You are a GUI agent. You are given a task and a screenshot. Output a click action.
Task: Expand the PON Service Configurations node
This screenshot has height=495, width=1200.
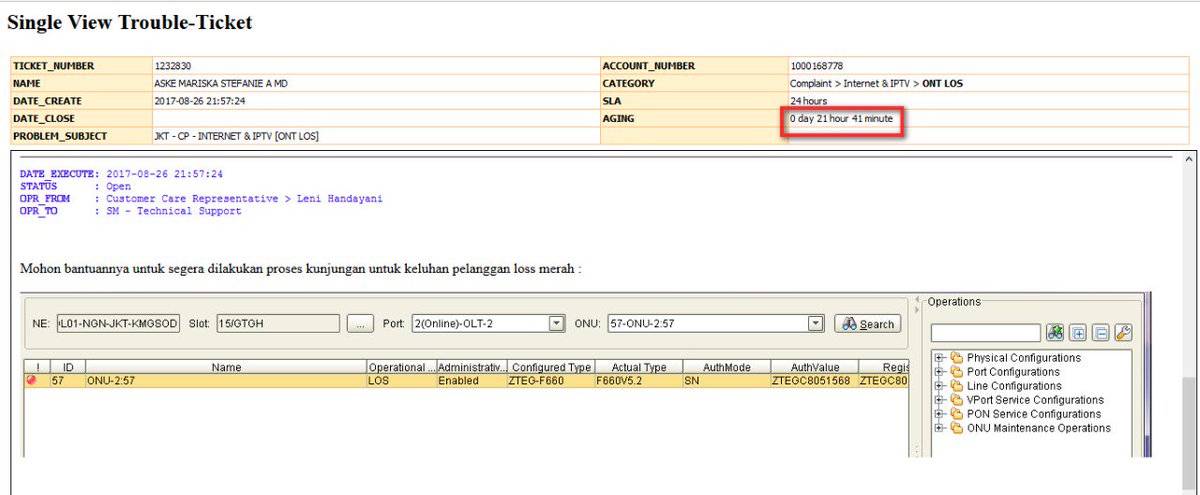pos(940,414)
